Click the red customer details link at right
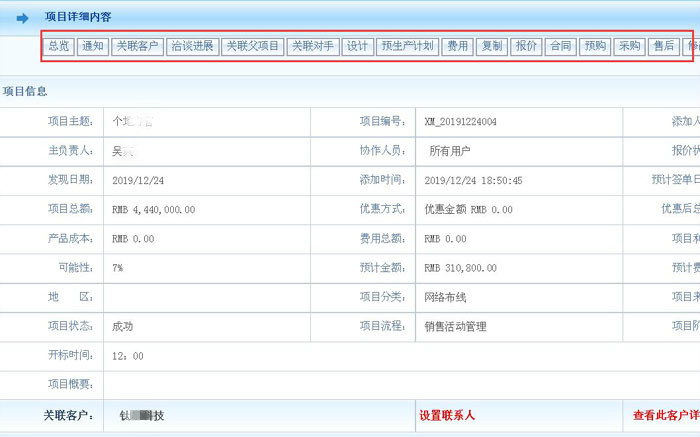Viewport: 700px width, 437px height. click(666, 415)
